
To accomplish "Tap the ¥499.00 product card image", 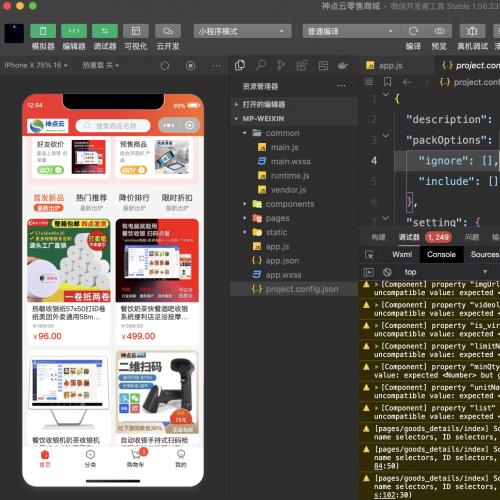I will coord(157,260).
